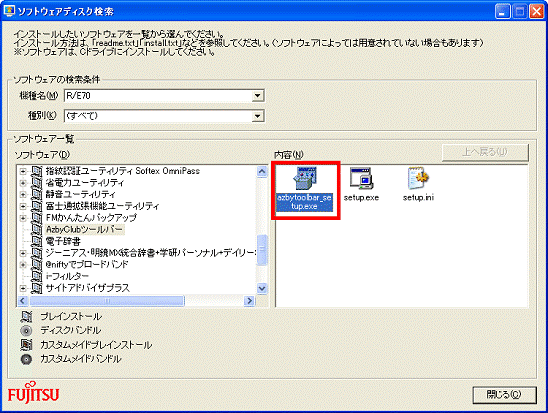This screenshot has width=548, height=413.
Task: Click the software tree scroll-right arrow
Action: (x=250, y=300)
